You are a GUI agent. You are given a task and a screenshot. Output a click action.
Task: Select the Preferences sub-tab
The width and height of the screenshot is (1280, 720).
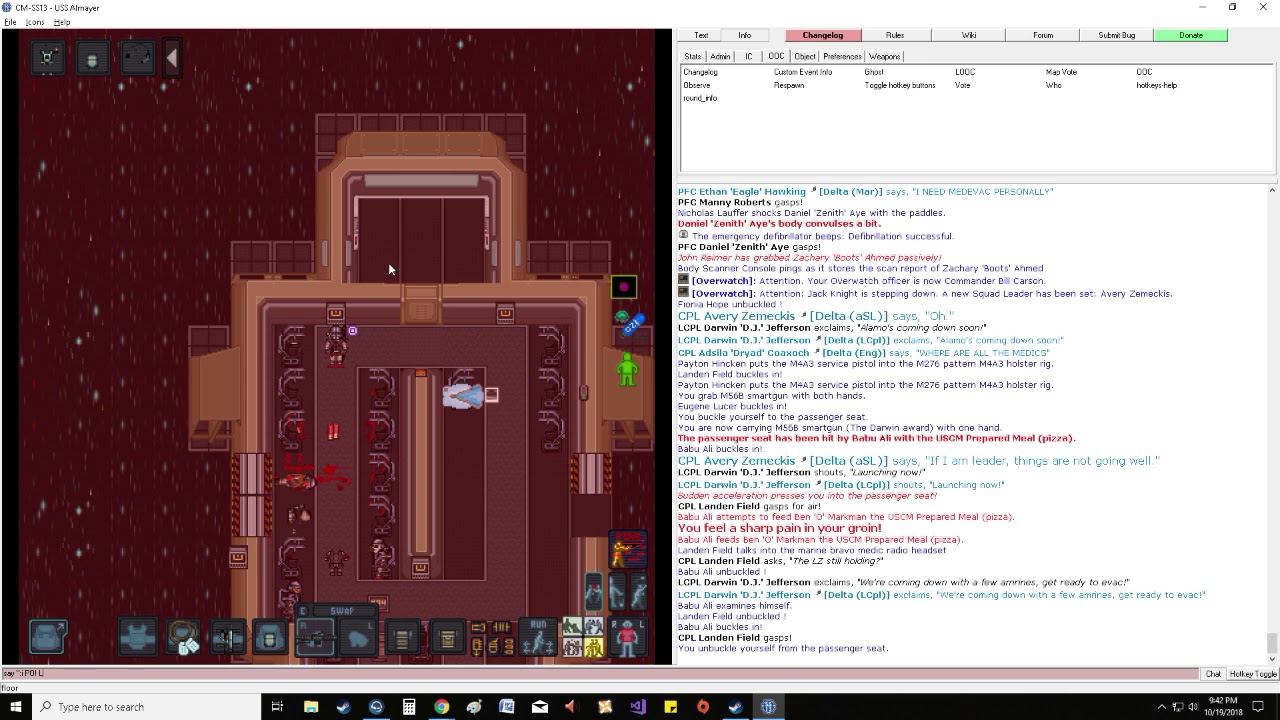[x=842, y=57]
